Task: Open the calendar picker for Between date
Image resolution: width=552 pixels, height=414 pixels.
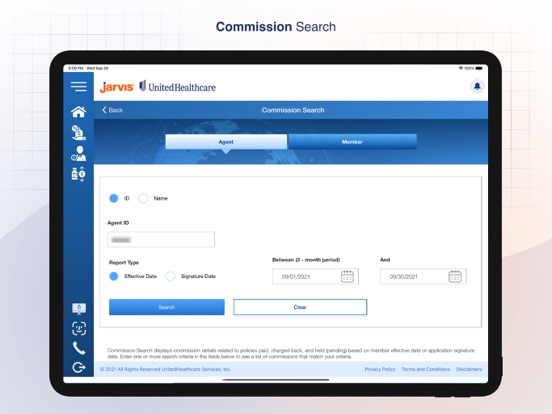Action: point(347,276)
